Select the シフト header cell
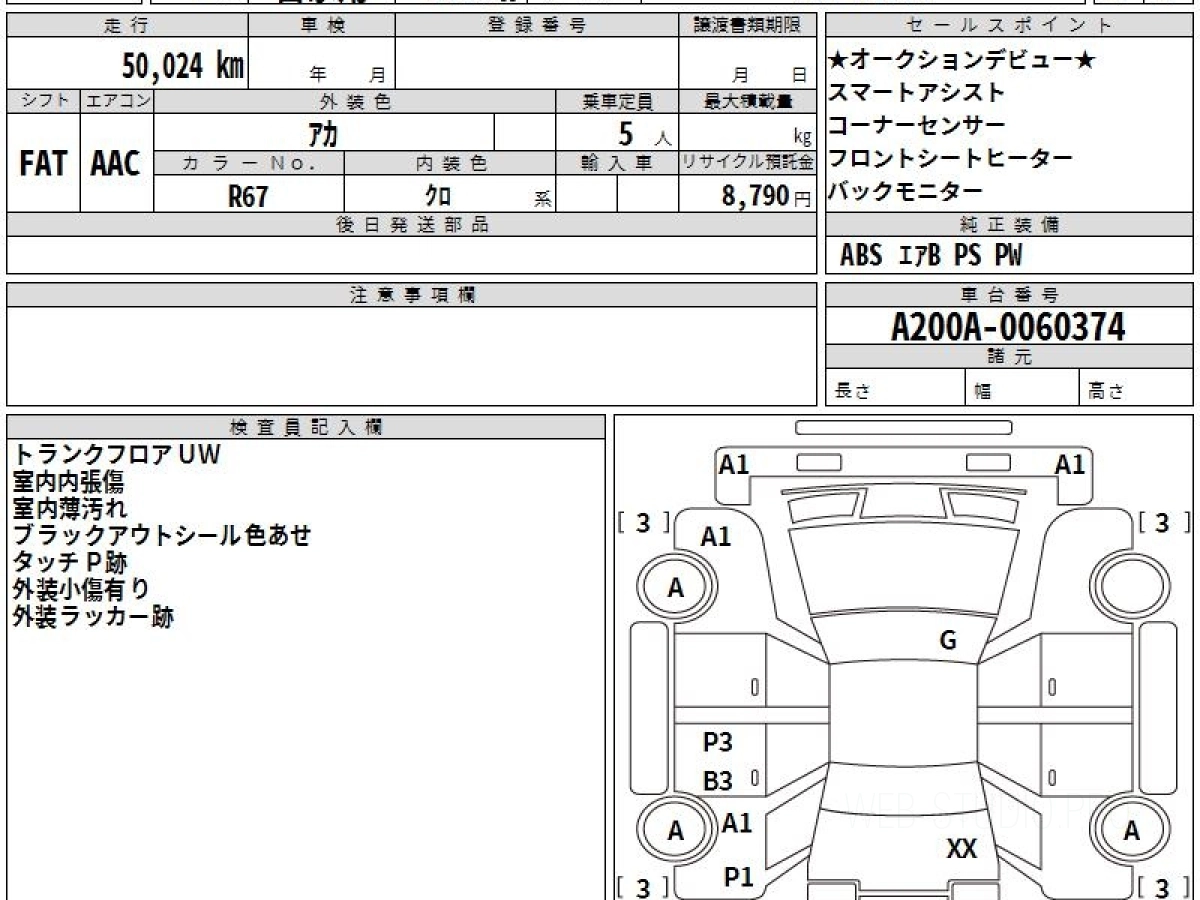This screenshot has width=1200, height=900. click(44, 101)
